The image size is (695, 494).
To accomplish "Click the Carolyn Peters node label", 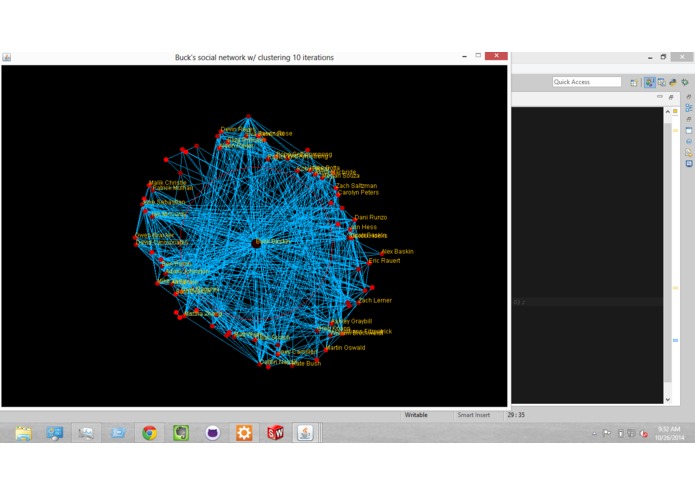I will 358,193.
